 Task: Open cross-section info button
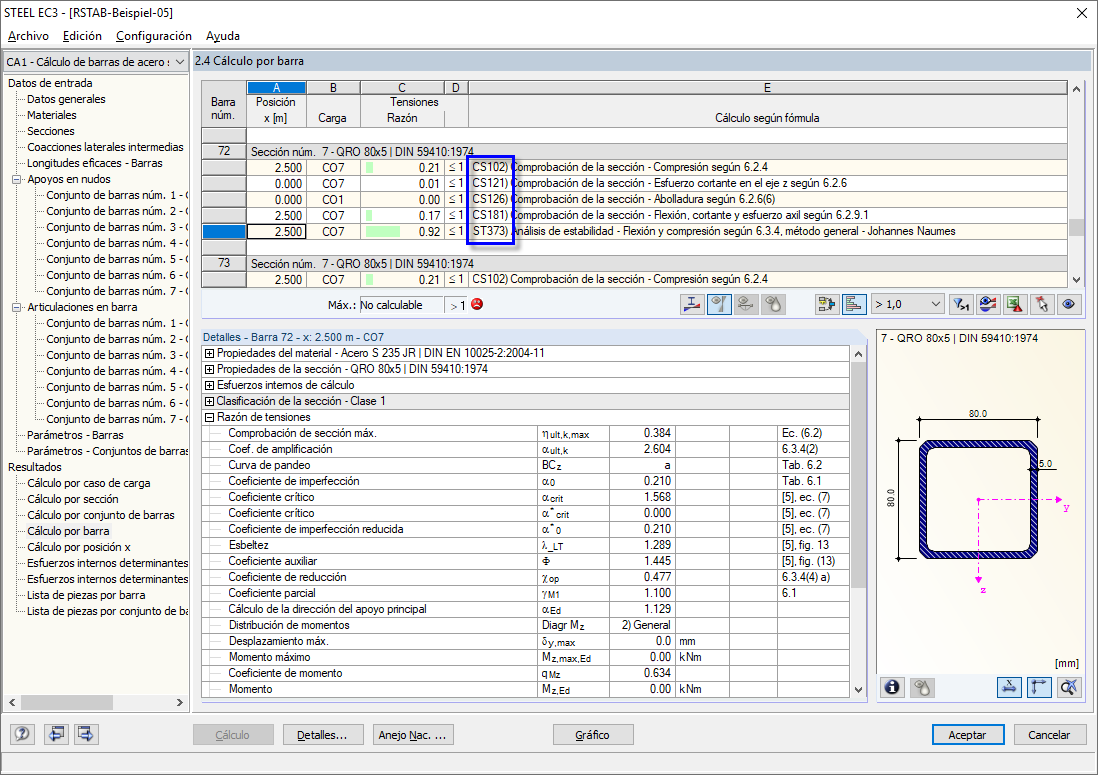(x=892, y=687)
